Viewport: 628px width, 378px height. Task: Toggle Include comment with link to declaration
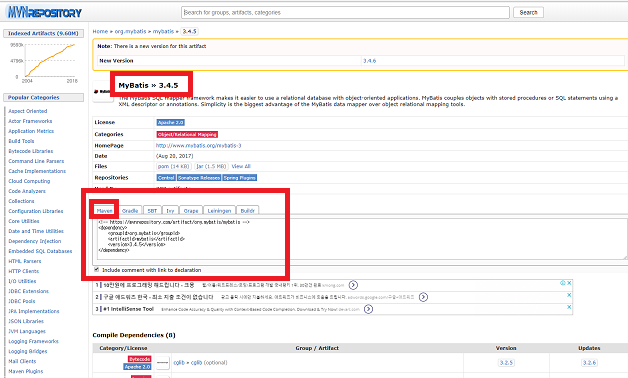click(97, 270)
